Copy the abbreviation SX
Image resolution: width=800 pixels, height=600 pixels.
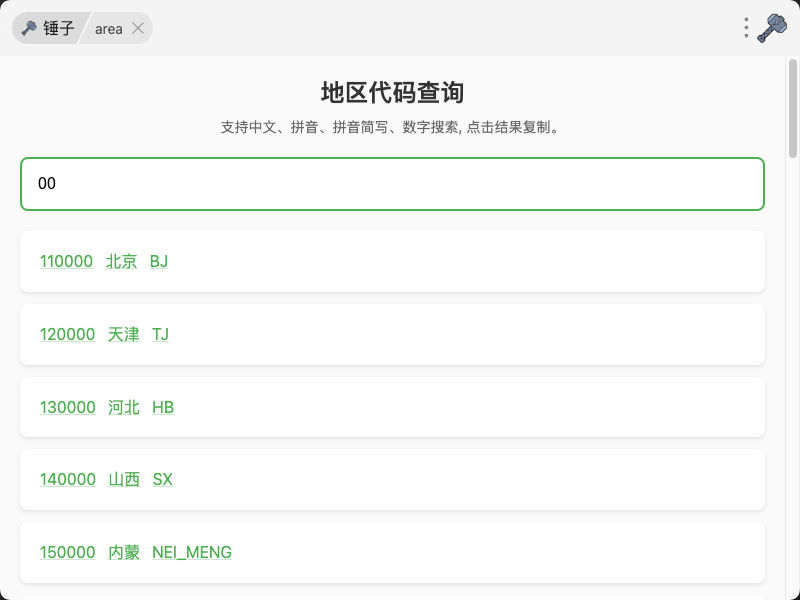[x=163, y=479]
